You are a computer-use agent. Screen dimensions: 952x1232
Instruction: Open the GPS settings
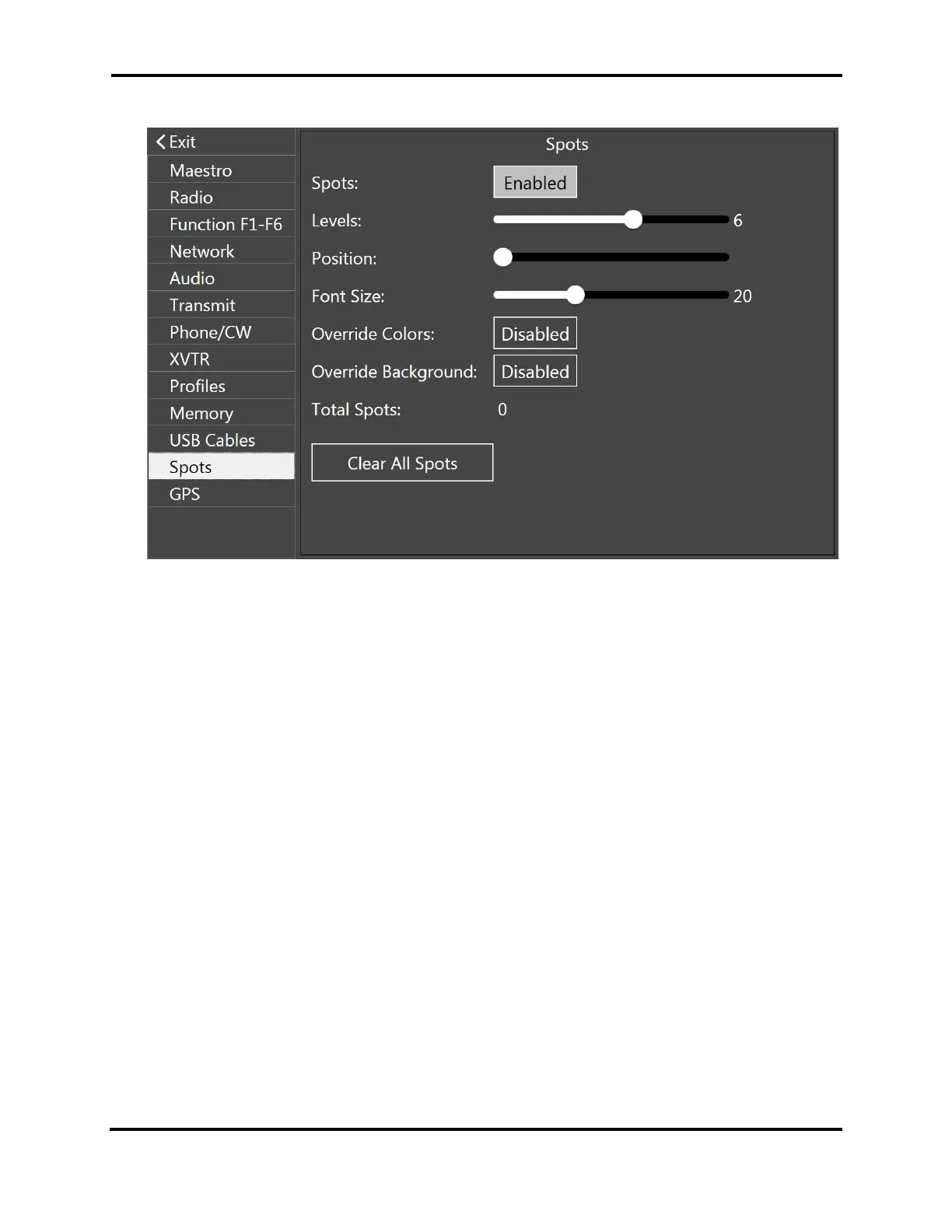click(222, 494)
